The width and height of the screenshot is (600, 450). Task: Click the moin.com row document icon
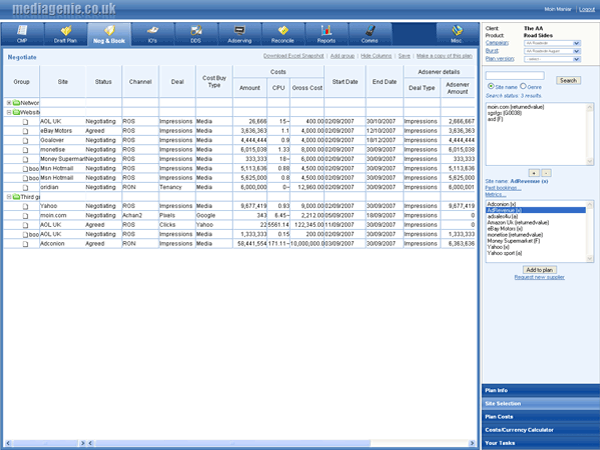tap(25, 216)
